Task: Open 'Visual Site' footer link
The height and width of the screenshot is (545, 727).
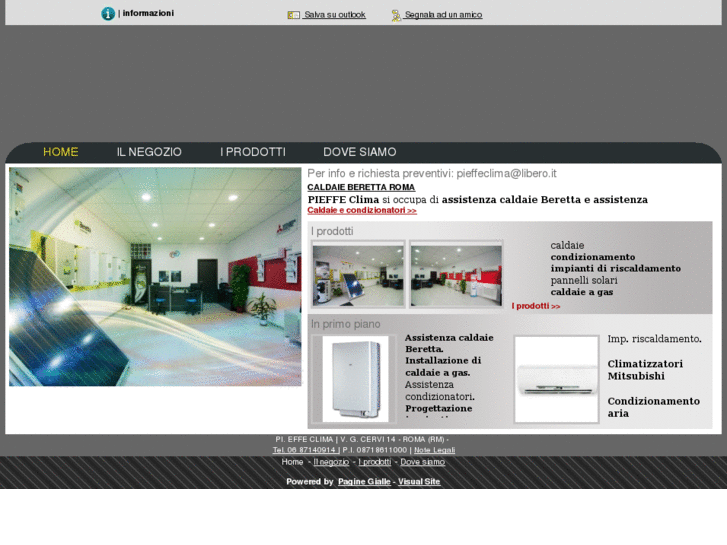Action: click(419, 482)
